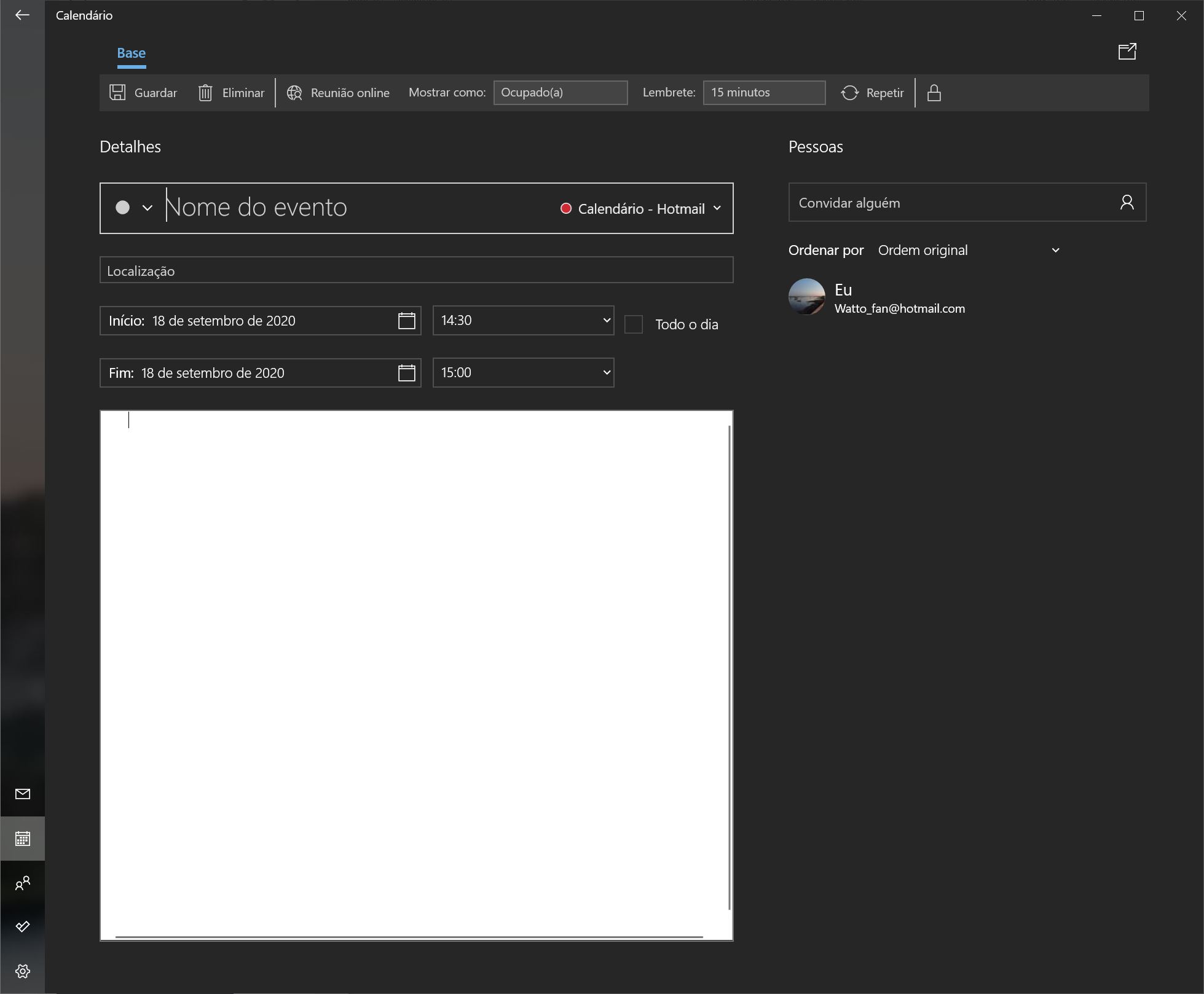Screen dimensions: 1204x994
Task: Open To Do from the sidebar
Action: (x=23, y=926)
